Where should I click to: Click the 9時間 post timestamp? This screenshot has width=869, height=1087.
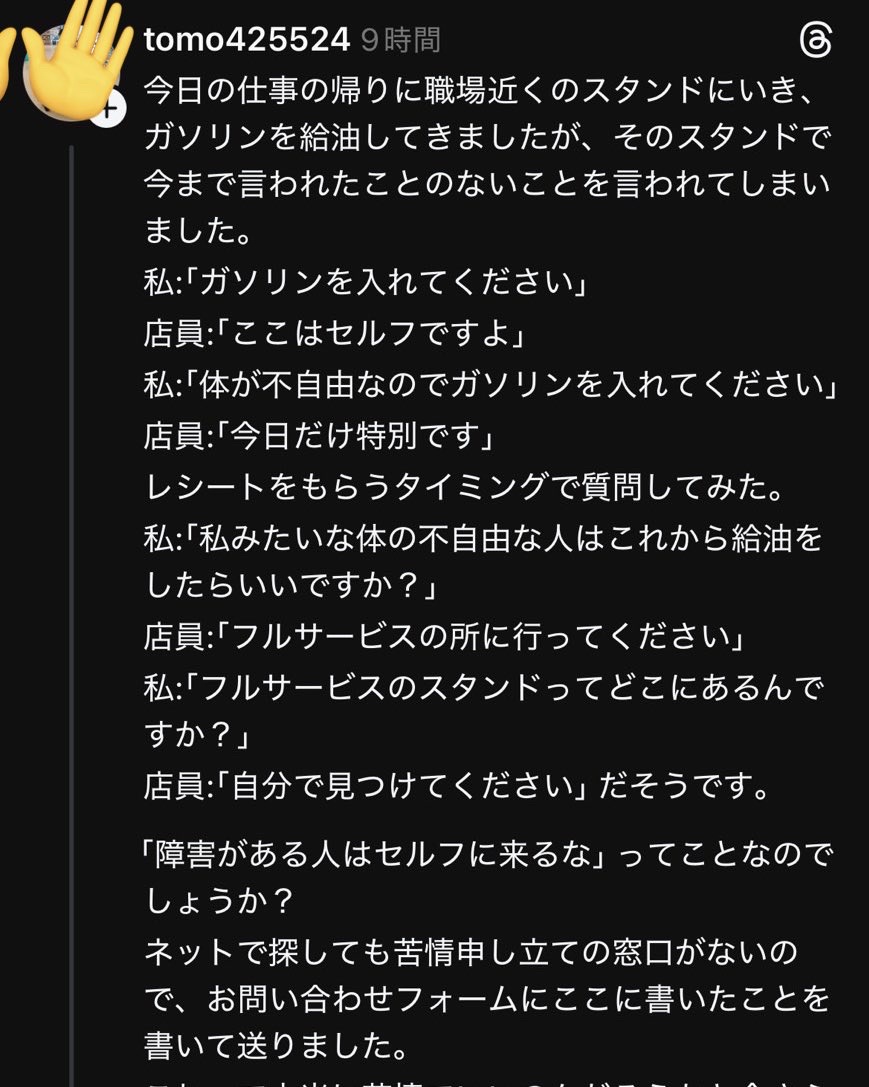click(x=400, y=41)
